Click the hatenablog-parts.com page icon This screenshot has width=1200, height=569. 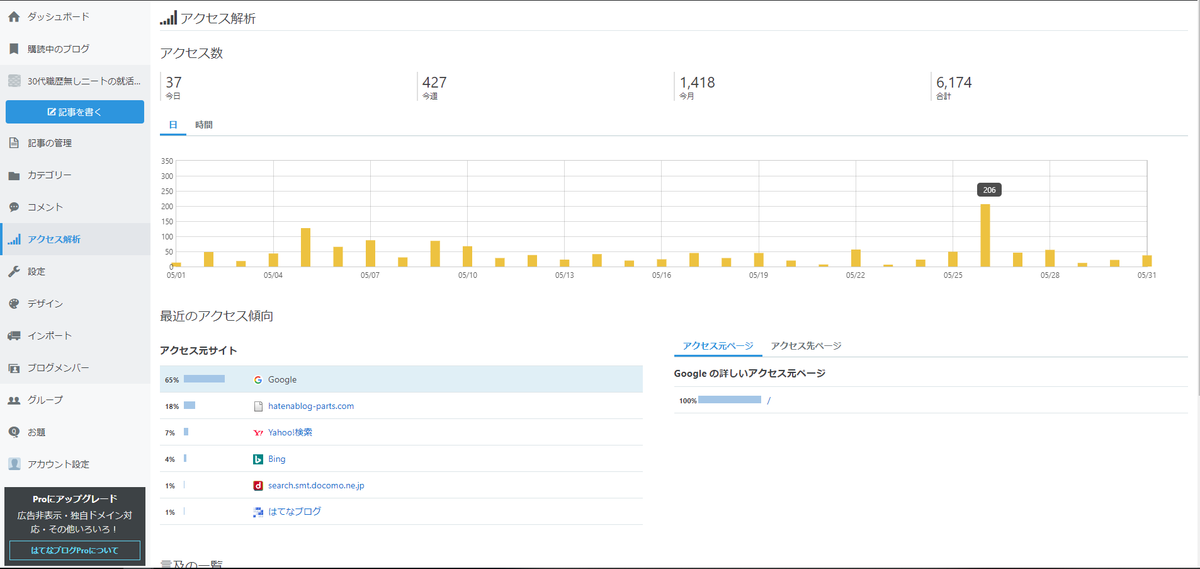(x=258, y=406)
